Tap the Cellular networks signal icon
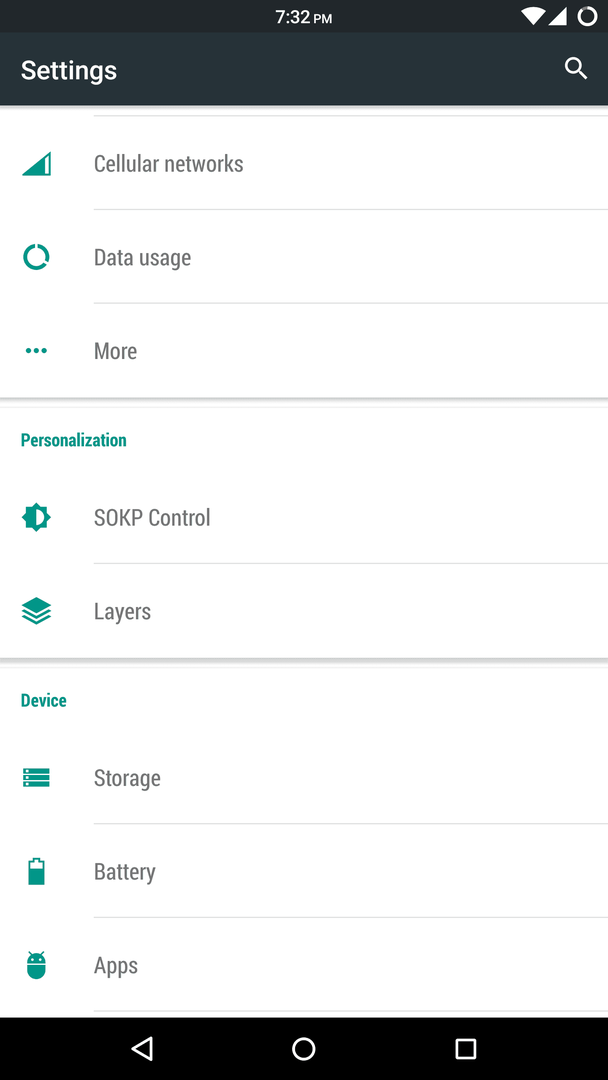608x1080 pixels. point(36,164)
